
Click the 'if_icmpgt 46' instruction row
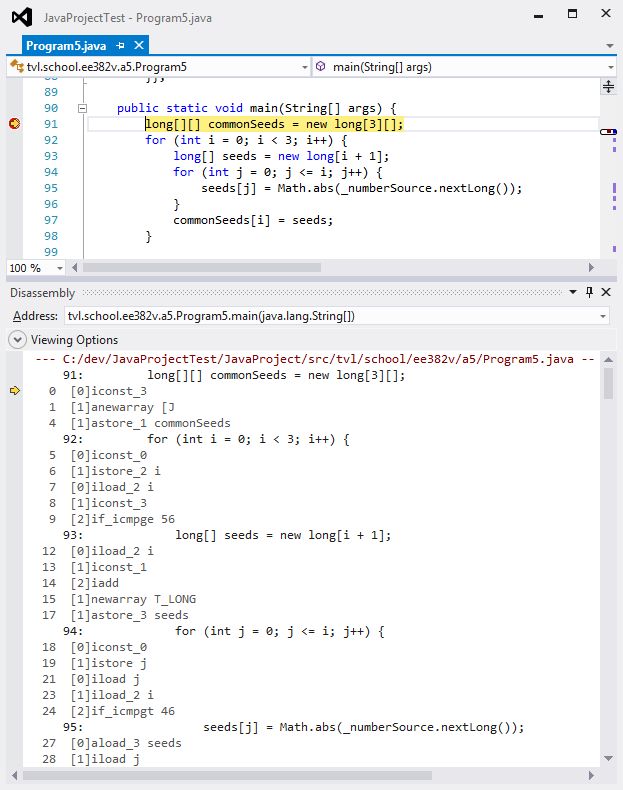click(x=122, y=711)
